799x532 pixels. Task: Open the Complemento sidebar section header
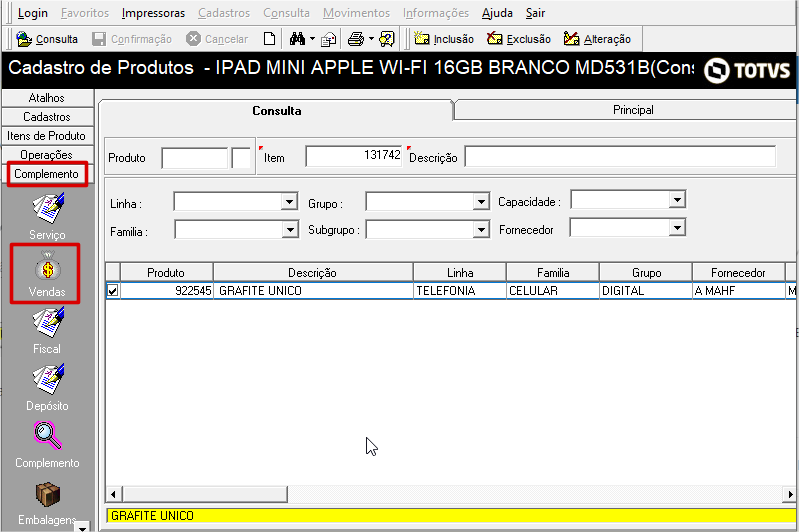pos(47,174)
